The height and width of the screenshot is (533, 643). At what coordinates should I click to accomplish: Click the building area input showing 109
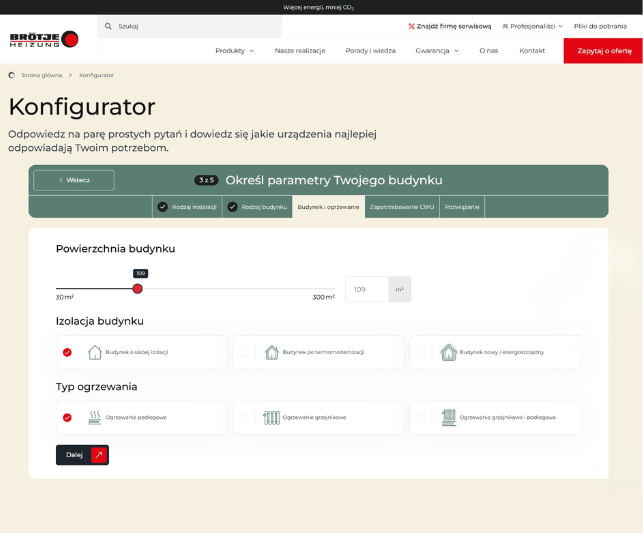367,289
